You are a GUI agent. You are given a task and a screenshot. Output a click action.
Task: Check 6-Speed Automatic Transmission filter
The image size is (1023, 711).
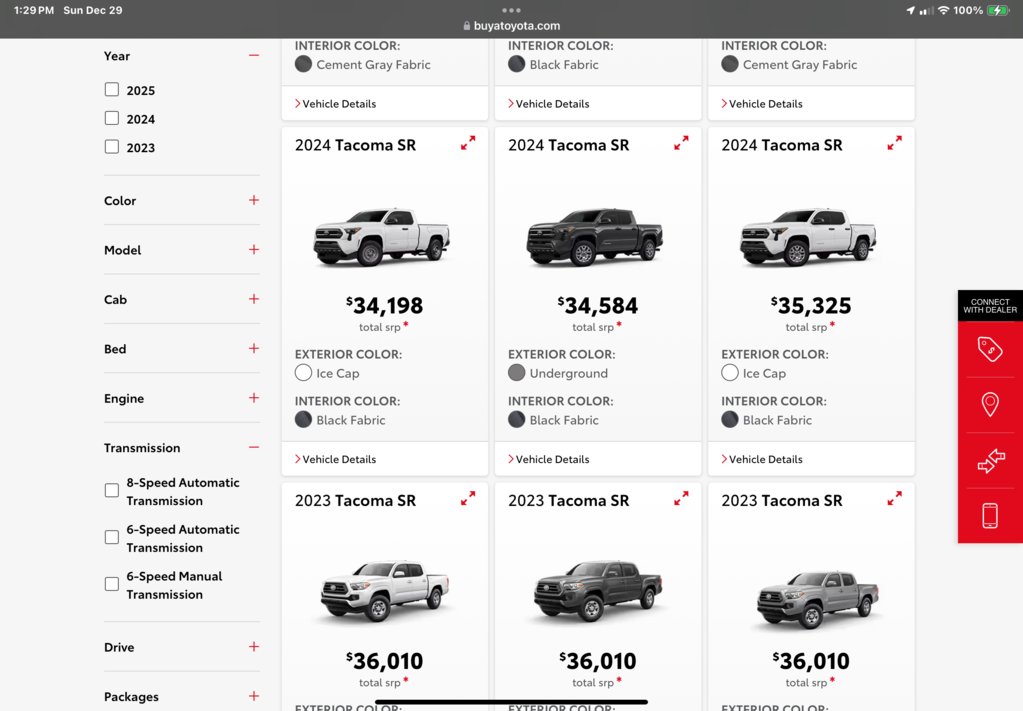pos(112,537)
